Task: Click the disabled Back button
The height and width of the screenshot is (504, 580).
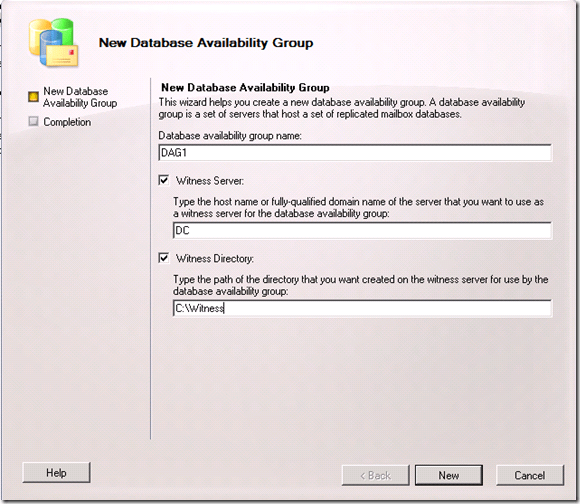Action: [x=375, y=475]
